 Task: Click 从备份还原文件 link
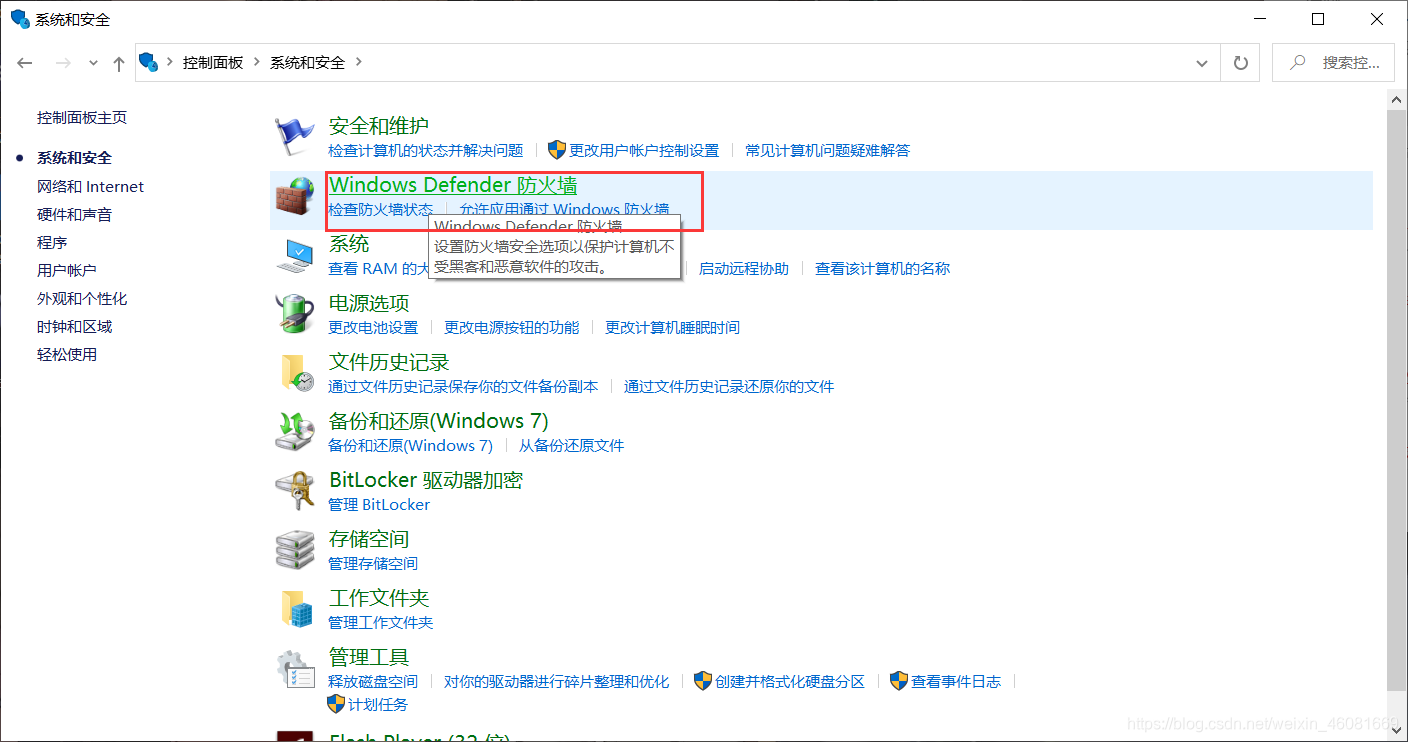point(571,445)
